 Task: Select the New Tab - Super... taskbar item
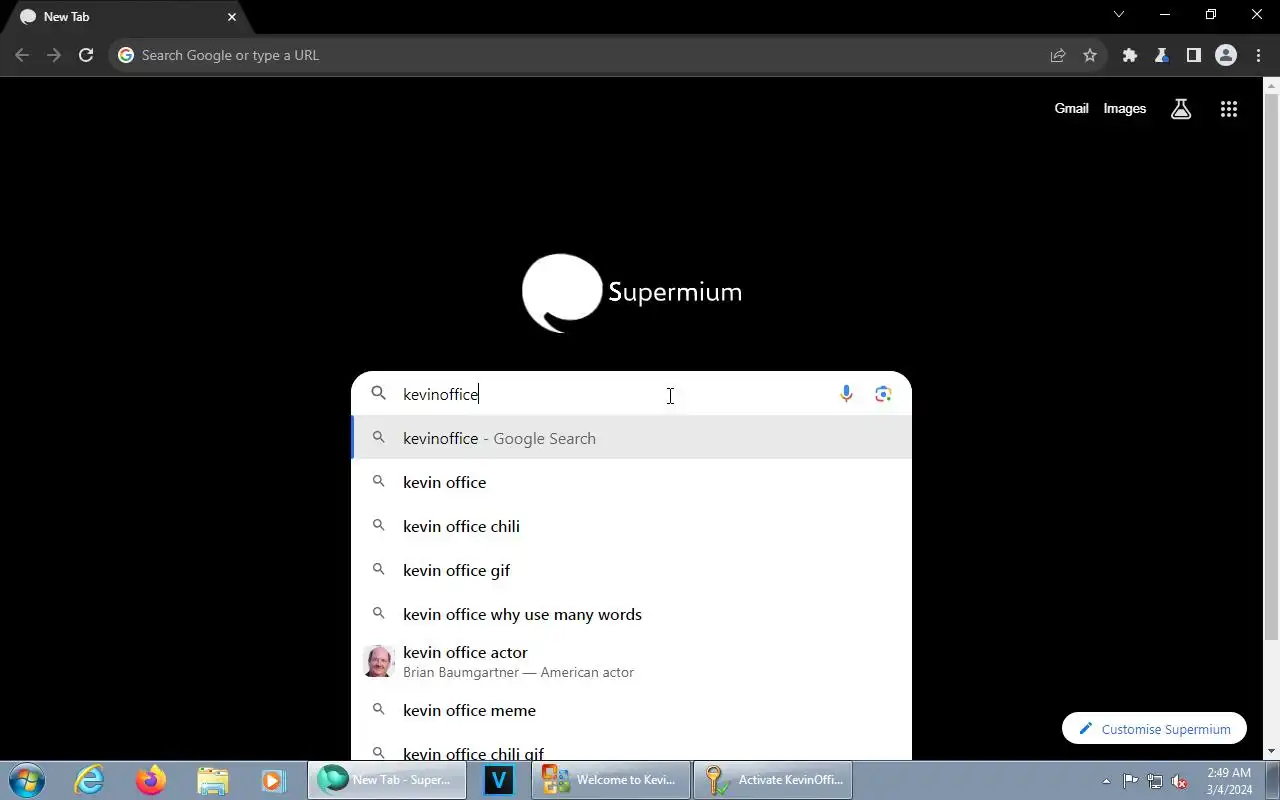387,780
